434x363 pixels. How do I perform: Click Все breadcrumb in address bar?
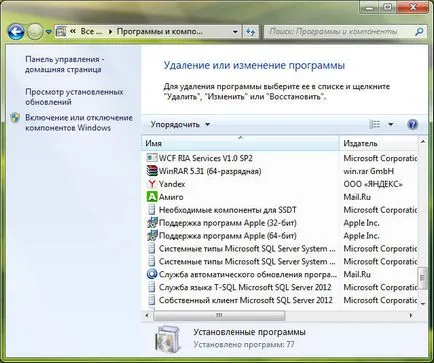click(x=91, y=32)
